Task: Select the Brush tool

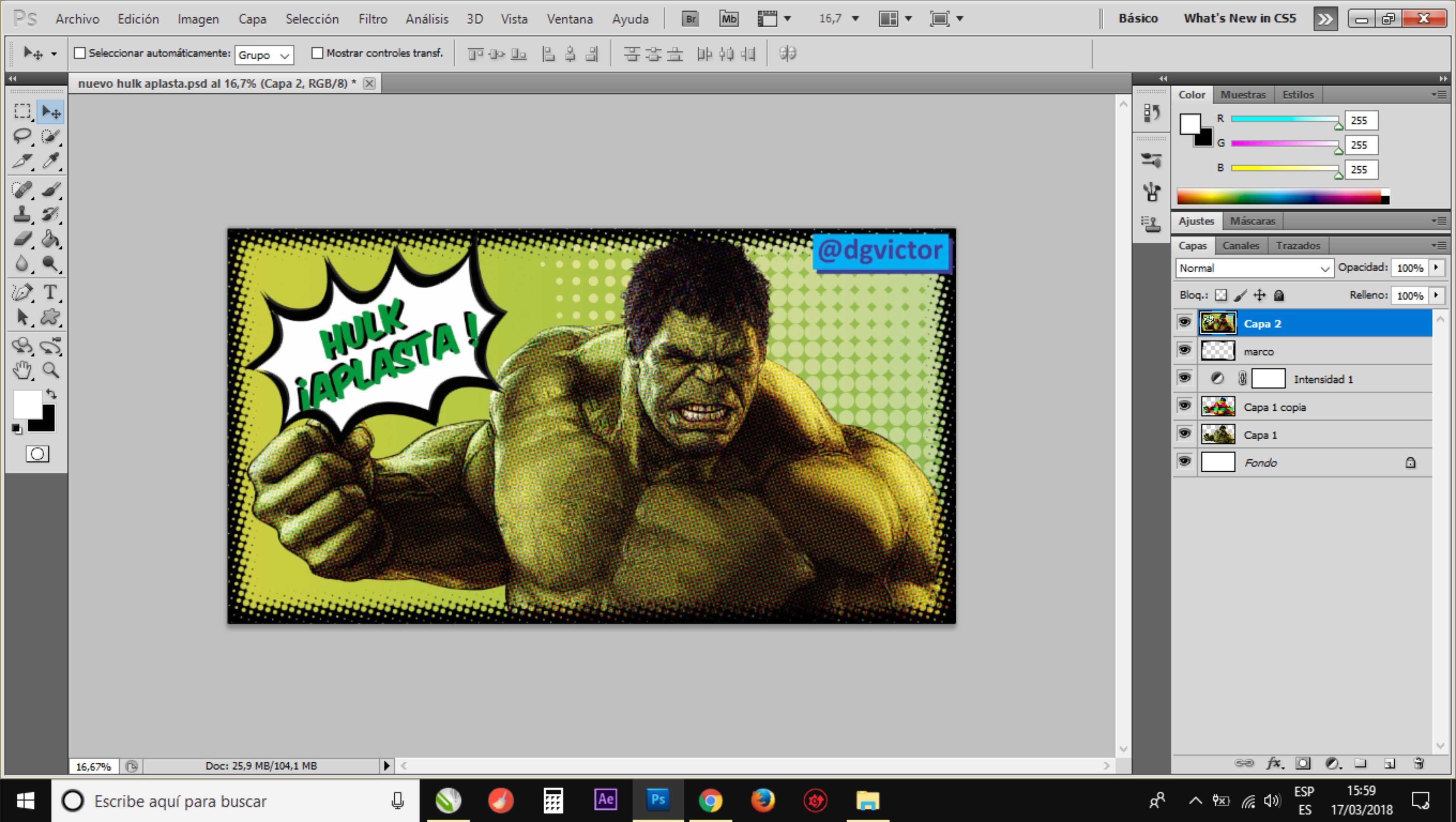Action: [x=50, y=189]
